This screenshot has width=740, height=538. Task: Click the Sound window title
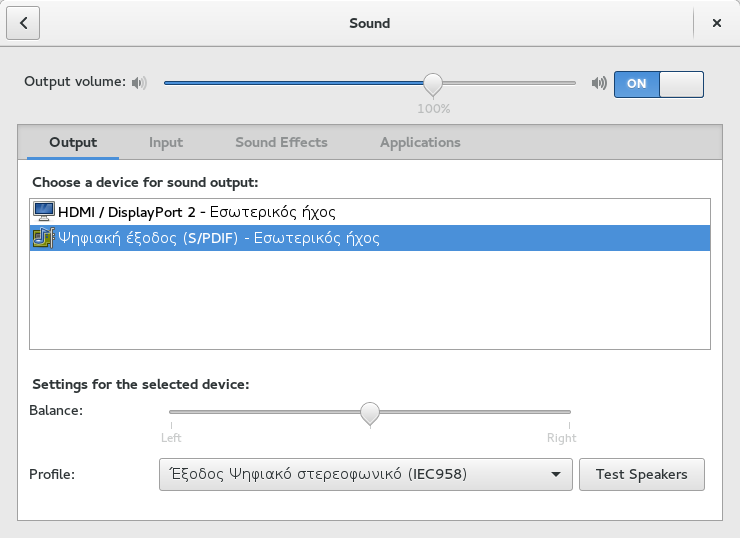coord(370,23)
